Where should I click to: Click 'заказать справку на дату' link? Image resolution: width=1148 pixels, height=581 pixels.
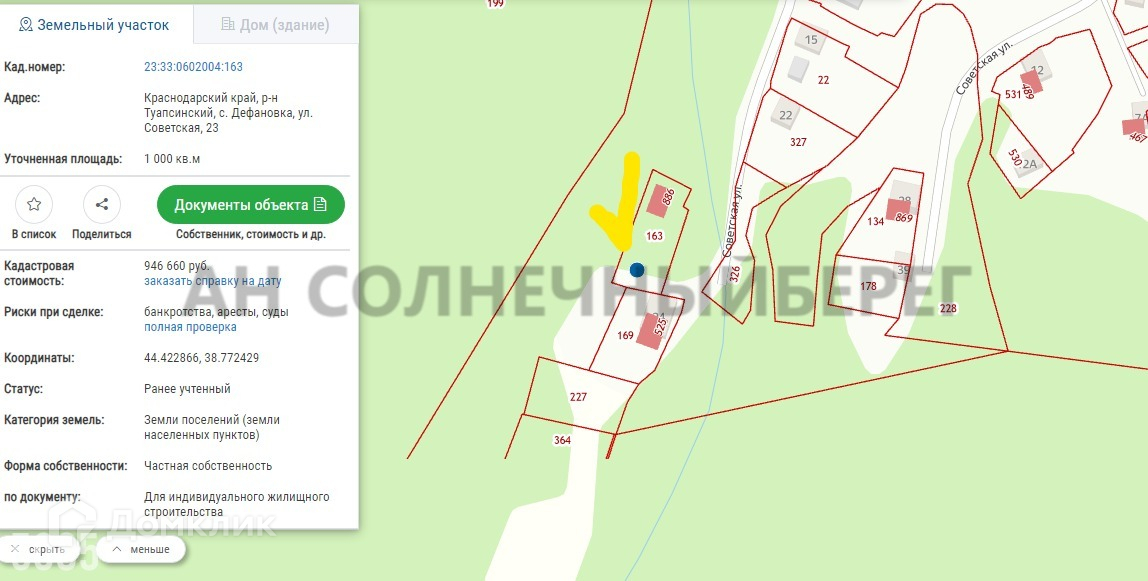pyautogui.click(x=212, y=281)
